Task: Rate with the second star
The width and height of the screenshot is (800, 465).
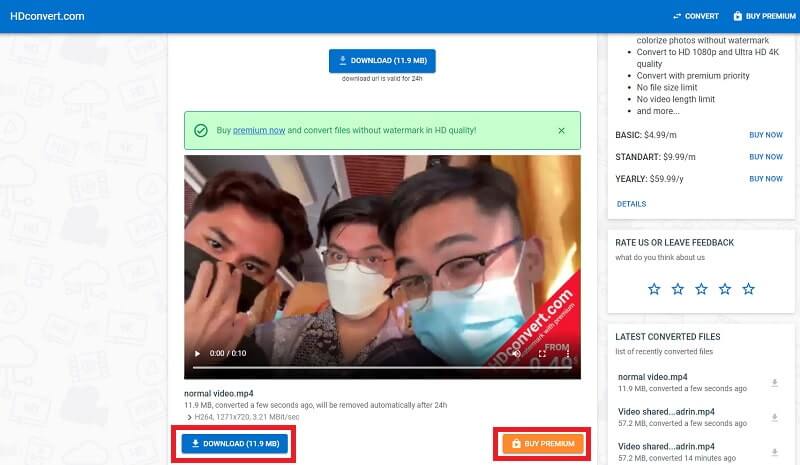Action: coord(678,289)
